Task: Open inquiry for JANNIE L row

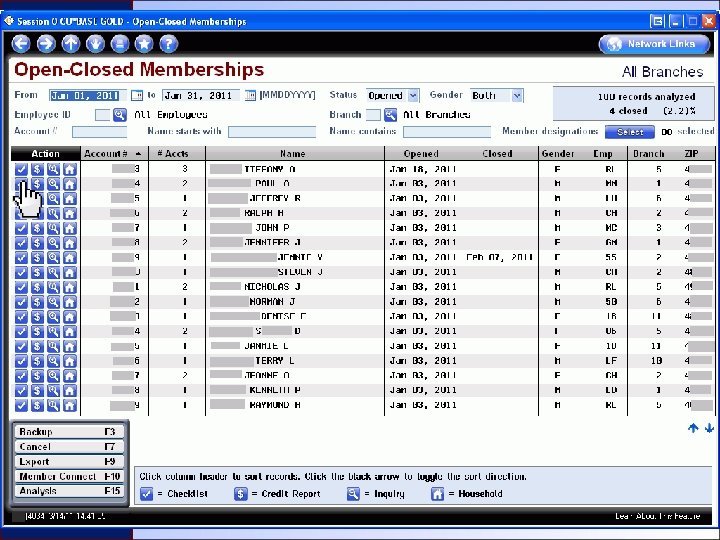Action: coord(53,346)
